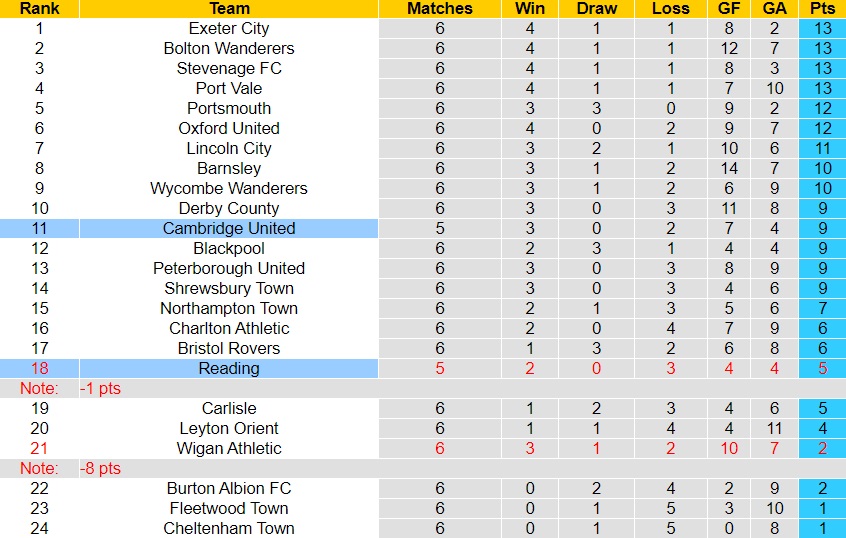Click the Loss column header
This screenshot has width=846, height=538.
[x=670, y=8]
